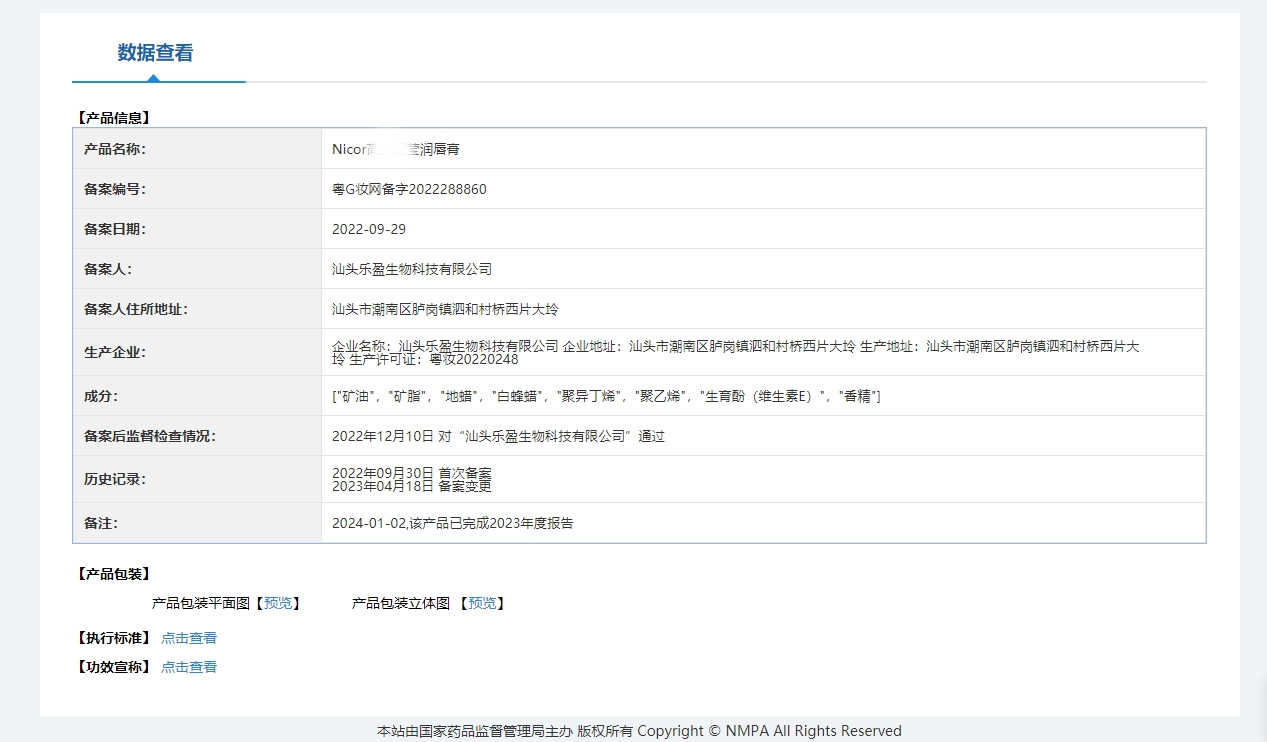Viewport: 1267px width, 742px height.
Task: Open 点击查看 next to 功效宣称
Action: pyautogui.click(x=189, y=667)
